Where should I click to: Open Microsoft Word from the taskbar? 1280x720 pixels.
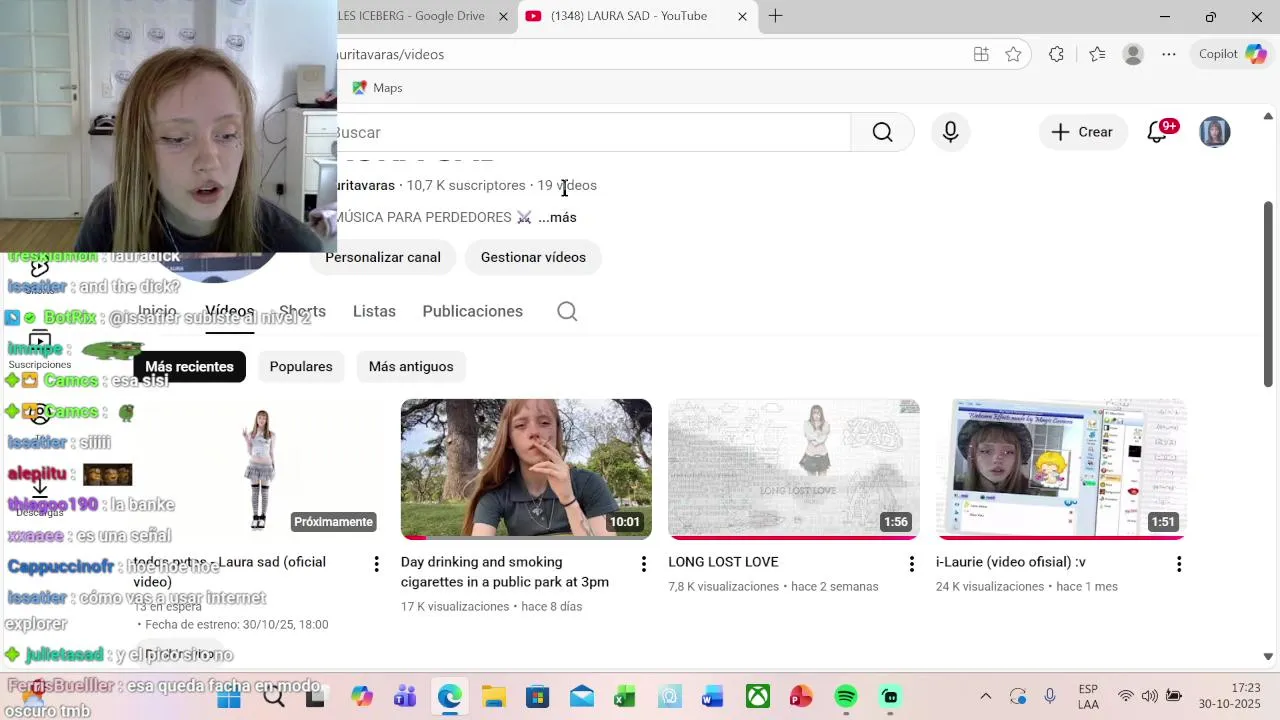713,696
